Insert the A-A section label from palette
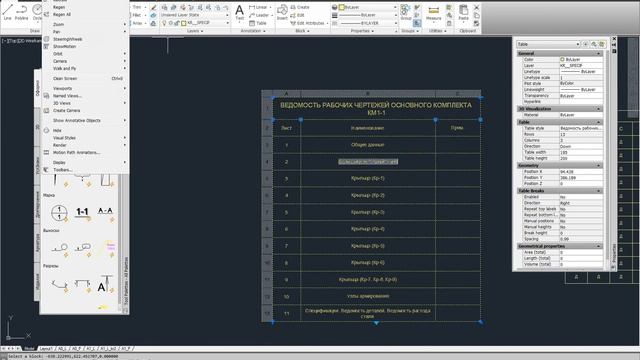Image resolution: width=640 pixels, height=360 pixels. click(x=105, y=211)
